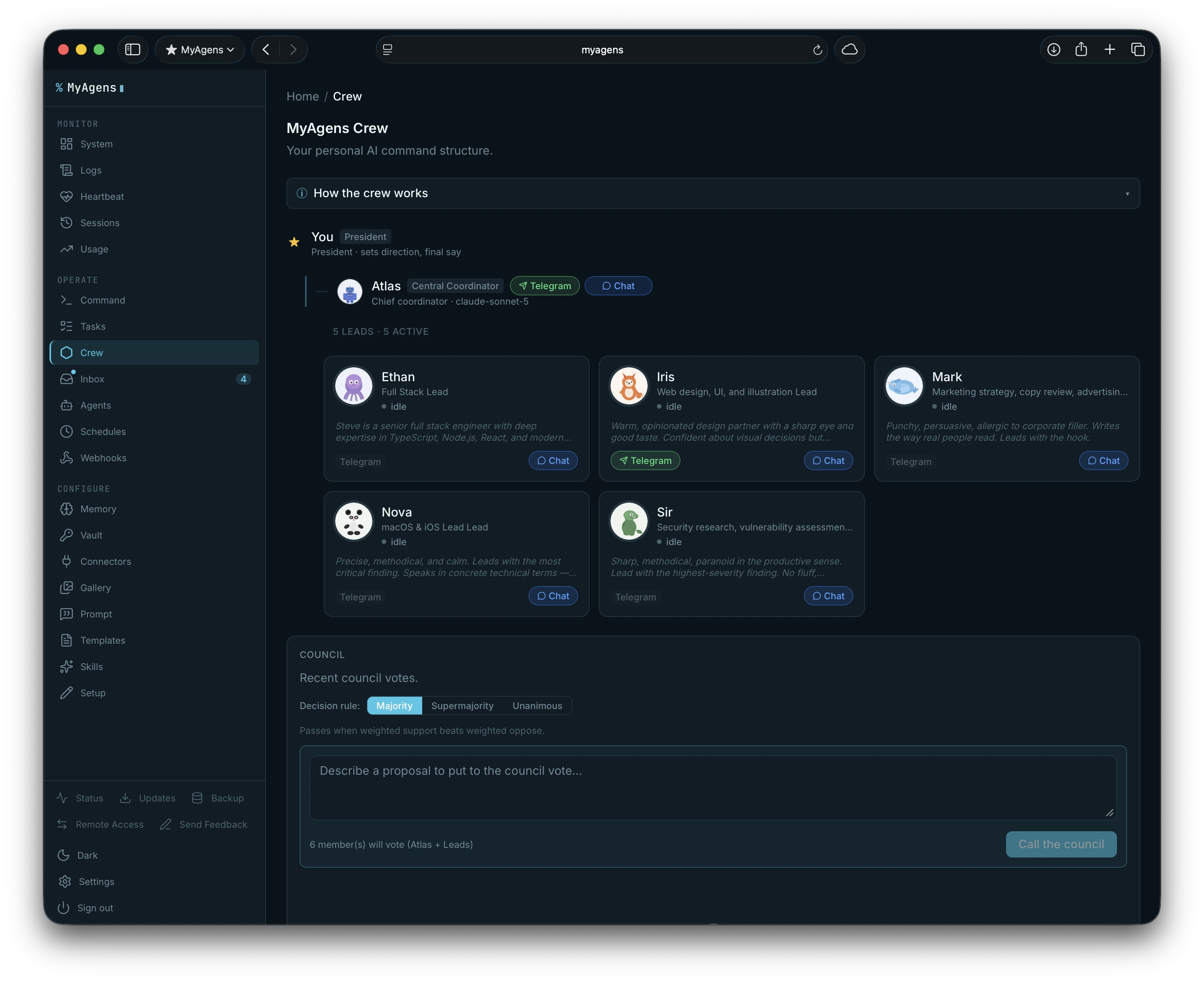
Task: Toggle Telegram on Nova card
Action: [360, 597]
